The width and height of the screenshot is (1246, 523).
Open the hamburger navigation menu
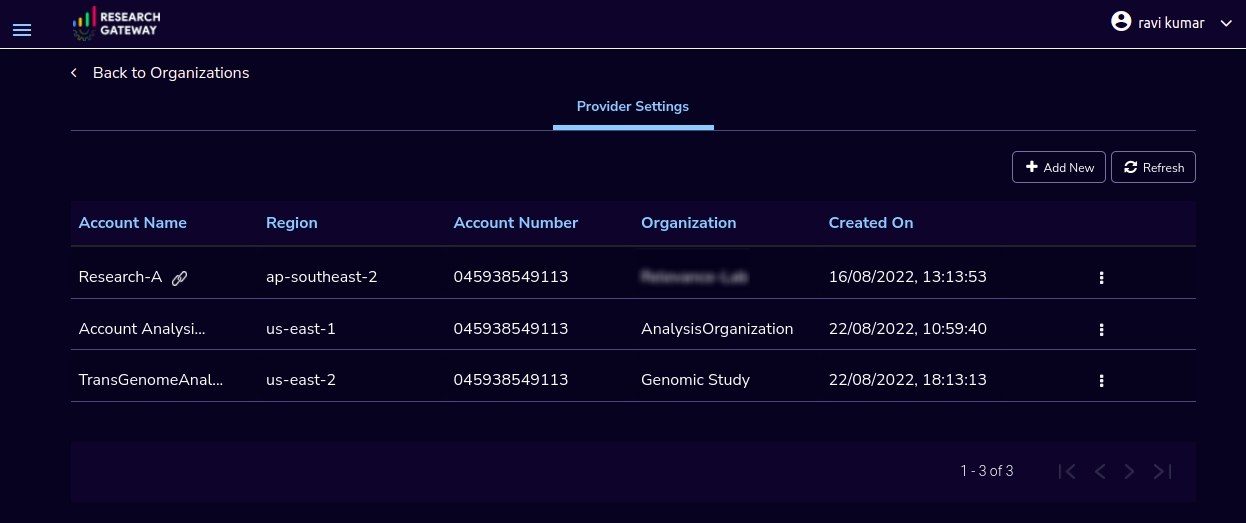tap(21, 30)
